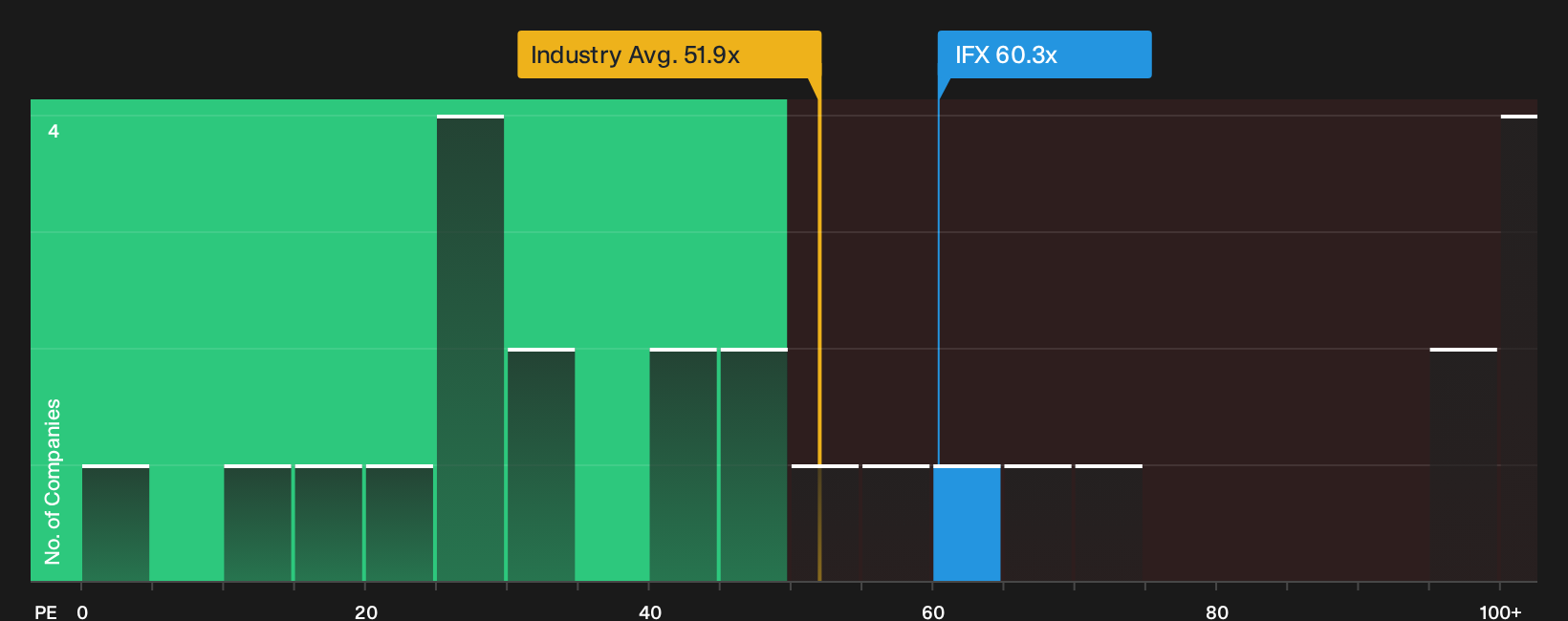Click the bar at PE 20-25
Viewport: 1568px width, 621px height.
point(399,524)
